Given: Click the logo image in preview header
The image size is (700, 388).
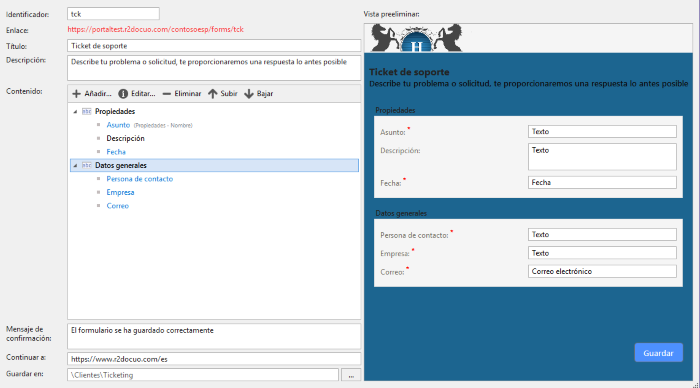Looking at the screenshot, I should tap(417, 38).
